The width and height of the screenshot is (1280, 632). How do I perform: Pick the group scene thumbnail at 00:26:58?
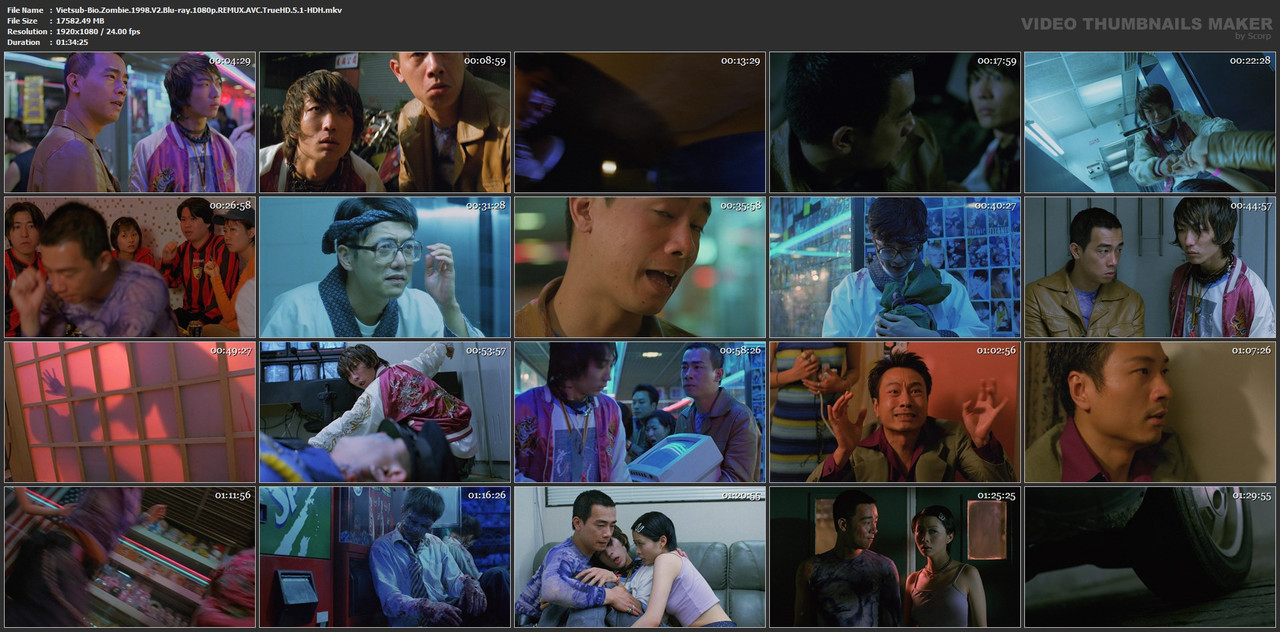point(130,267)
